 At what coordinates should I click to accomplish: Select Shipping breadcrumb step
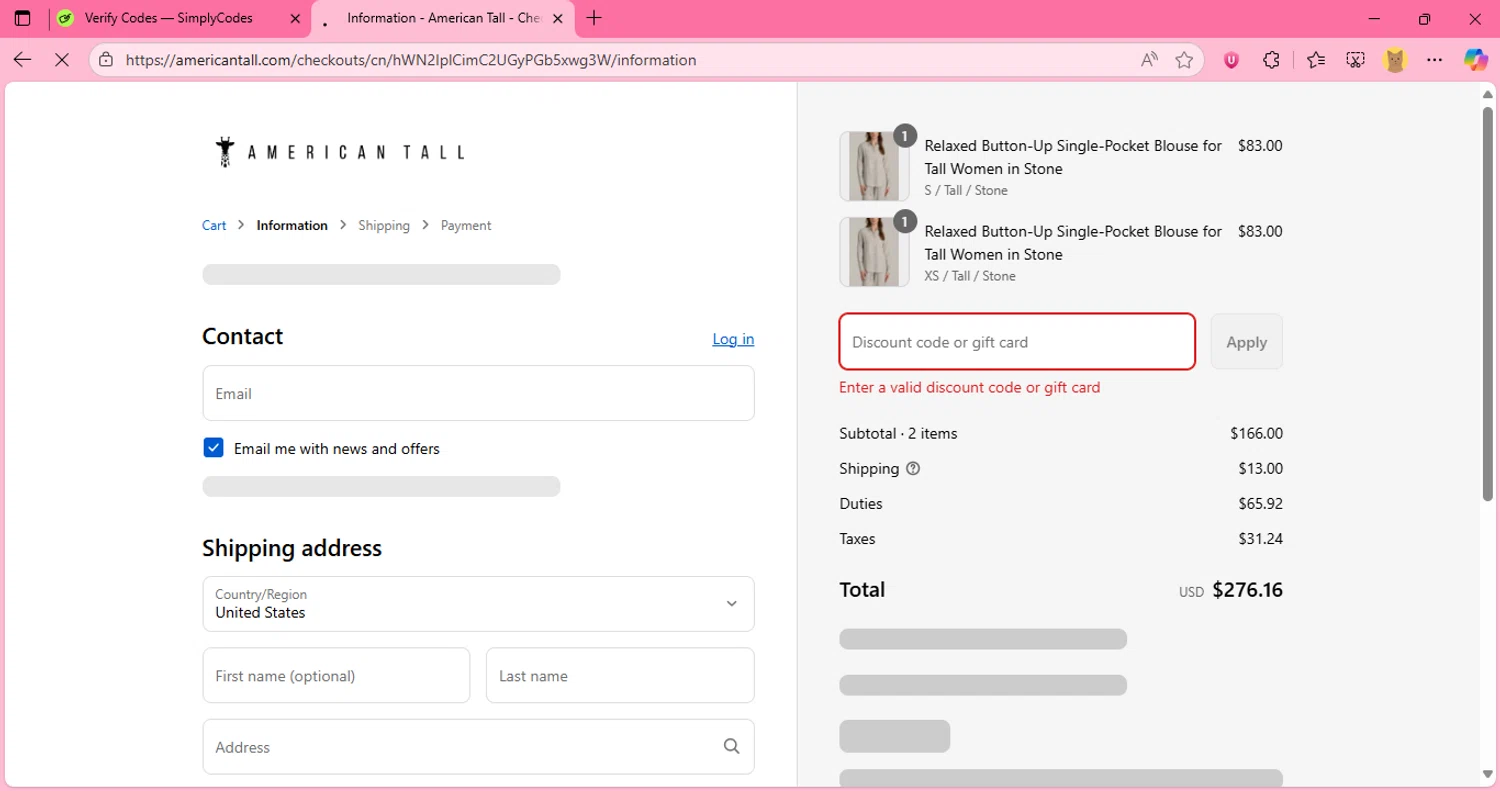384,225
